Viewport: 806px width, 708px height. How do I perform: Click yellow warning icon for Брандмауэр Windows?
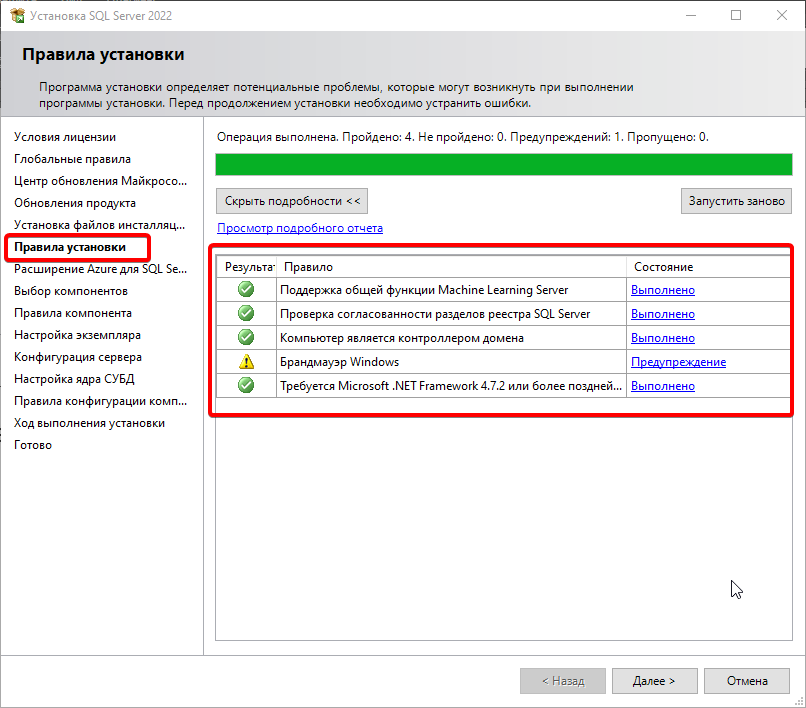coord(247,361)
